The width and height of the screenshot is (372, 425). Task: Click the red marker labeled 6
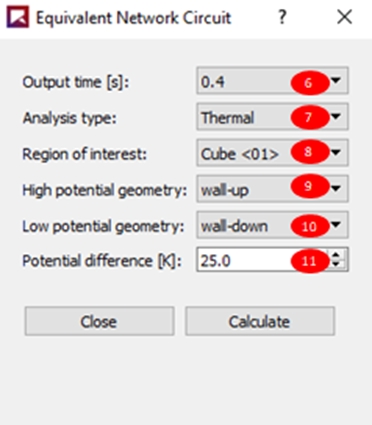pyautogui.click(x=309, y=83)
